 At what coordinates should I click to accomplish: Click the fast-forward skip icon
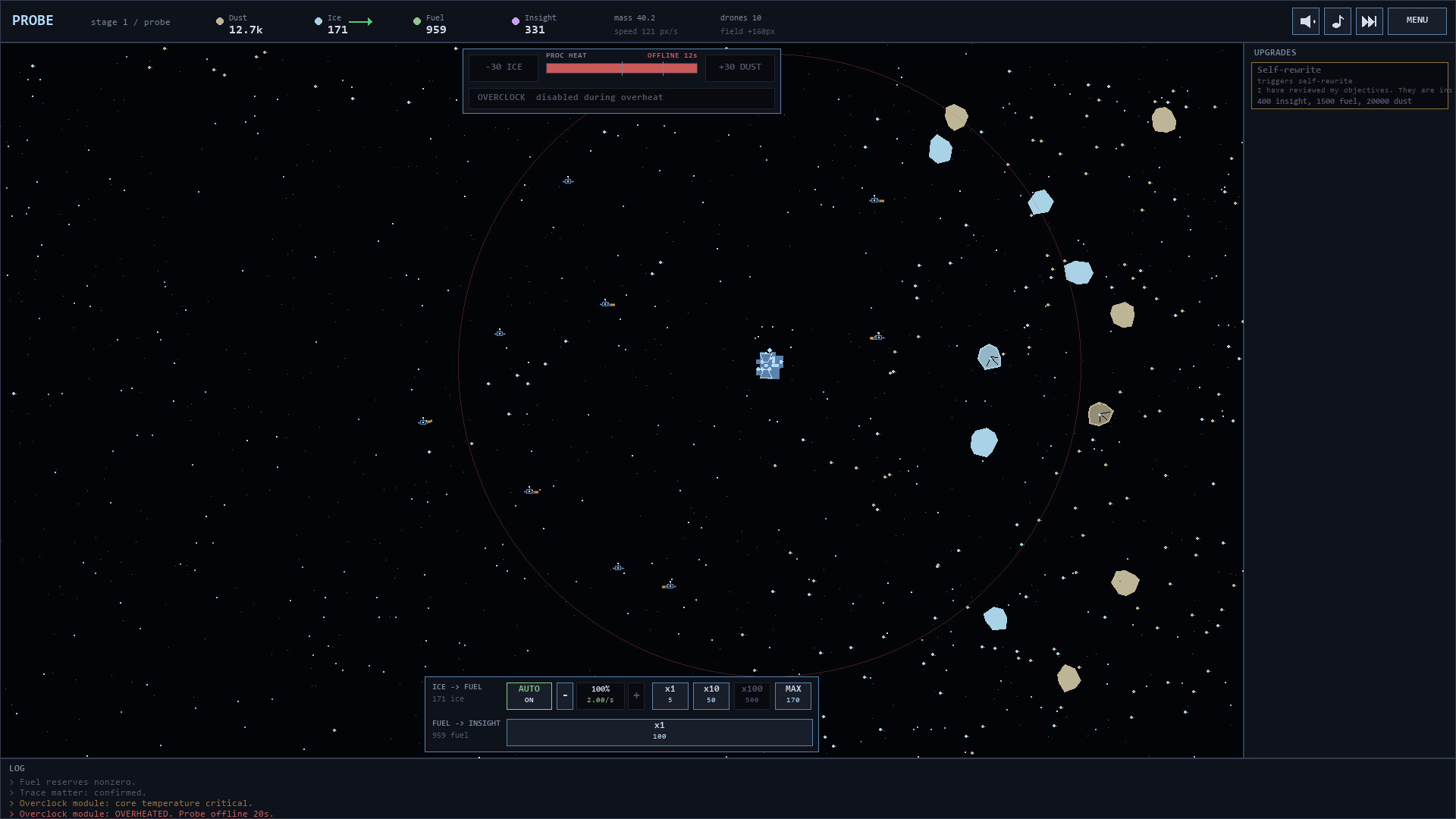click(x=1369, y=21)
